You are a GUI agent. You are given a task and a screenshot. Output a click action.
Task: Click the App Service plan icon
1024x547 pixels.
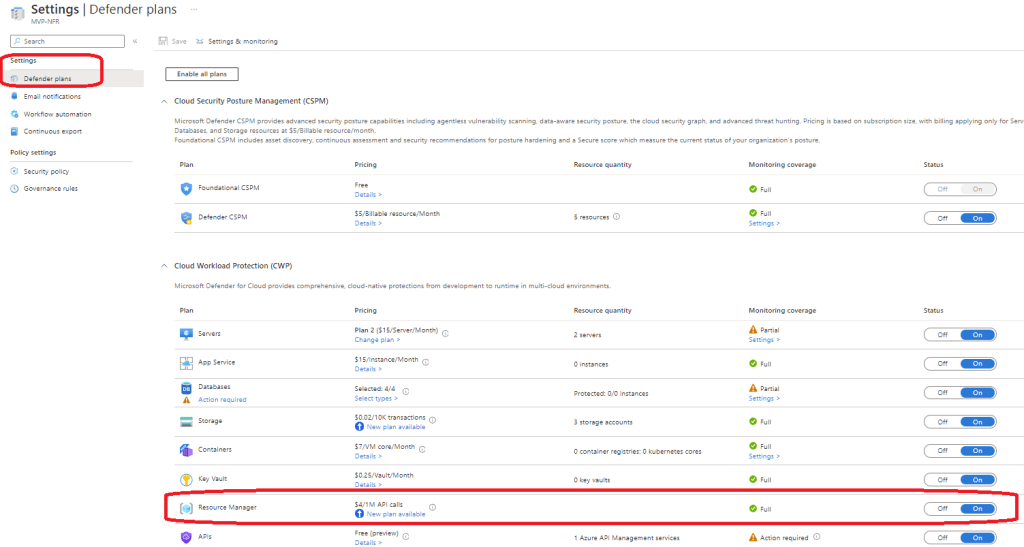tap(186, 363)
